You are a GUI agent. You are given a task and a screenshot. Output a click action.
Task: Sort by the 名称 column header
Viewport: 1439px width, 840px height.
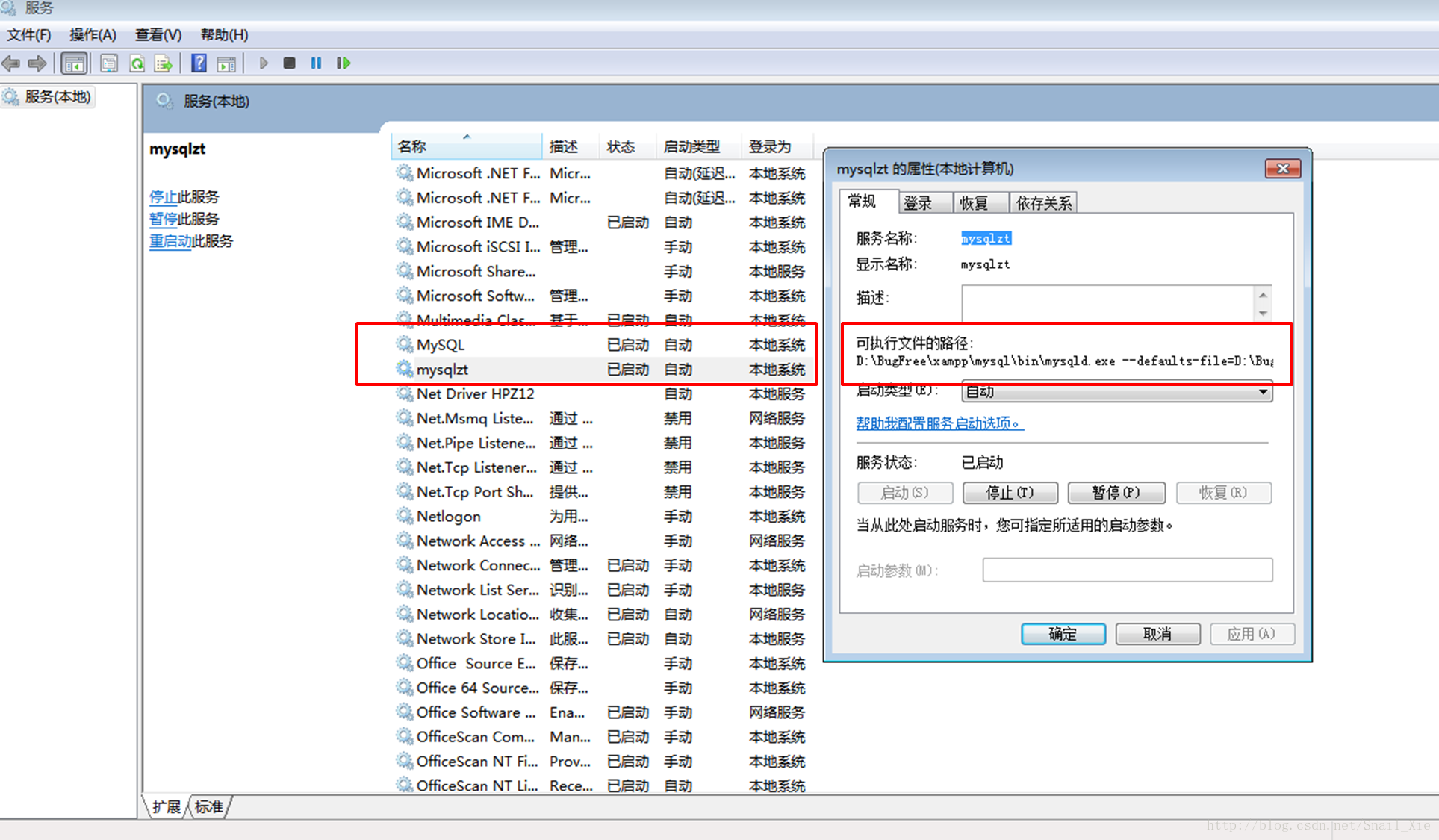click(x=467, y=146)
